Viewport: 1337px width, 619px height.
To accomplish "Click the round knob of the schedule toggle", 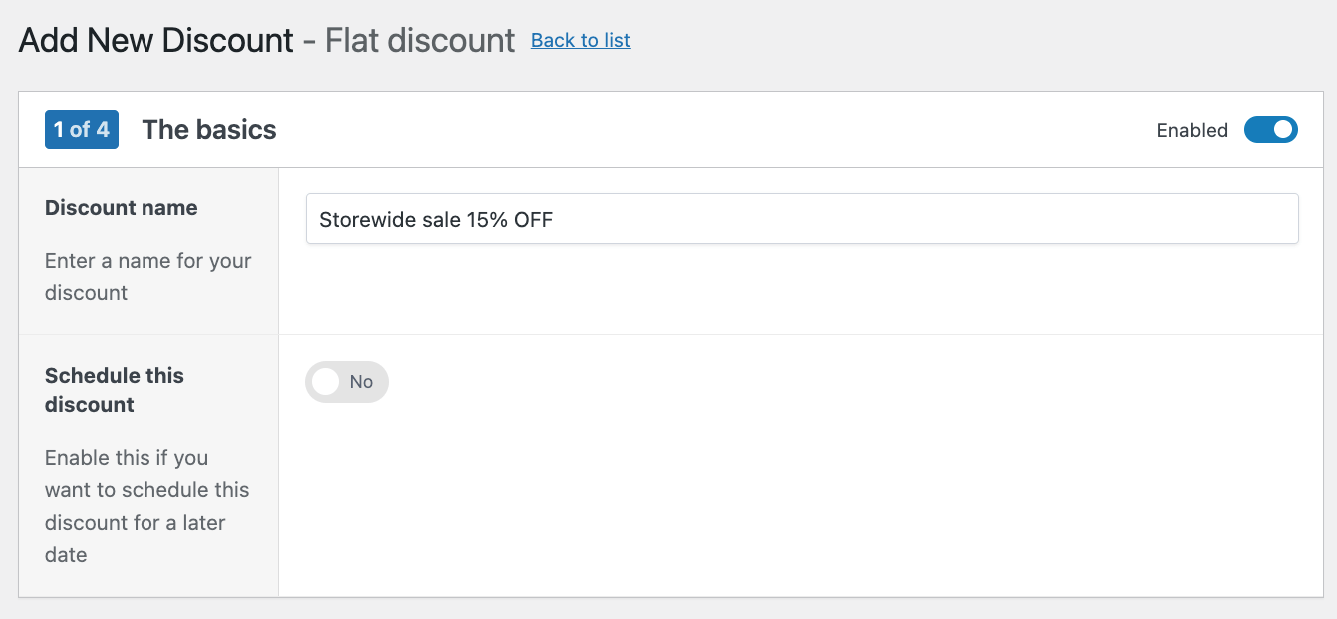I will 326,382.
